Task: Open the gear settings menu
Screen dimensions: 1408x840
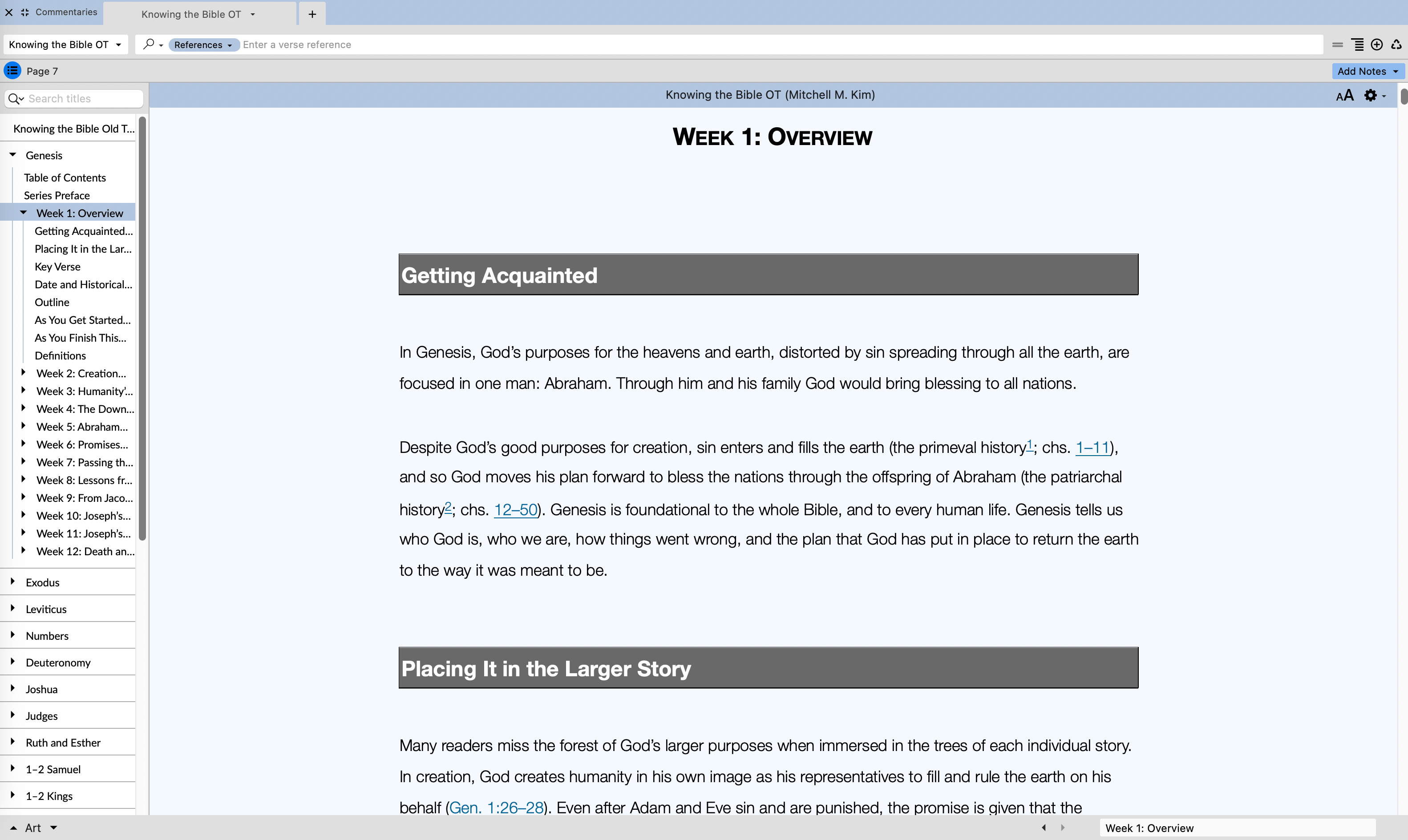Action: (x=1371, y=95)
